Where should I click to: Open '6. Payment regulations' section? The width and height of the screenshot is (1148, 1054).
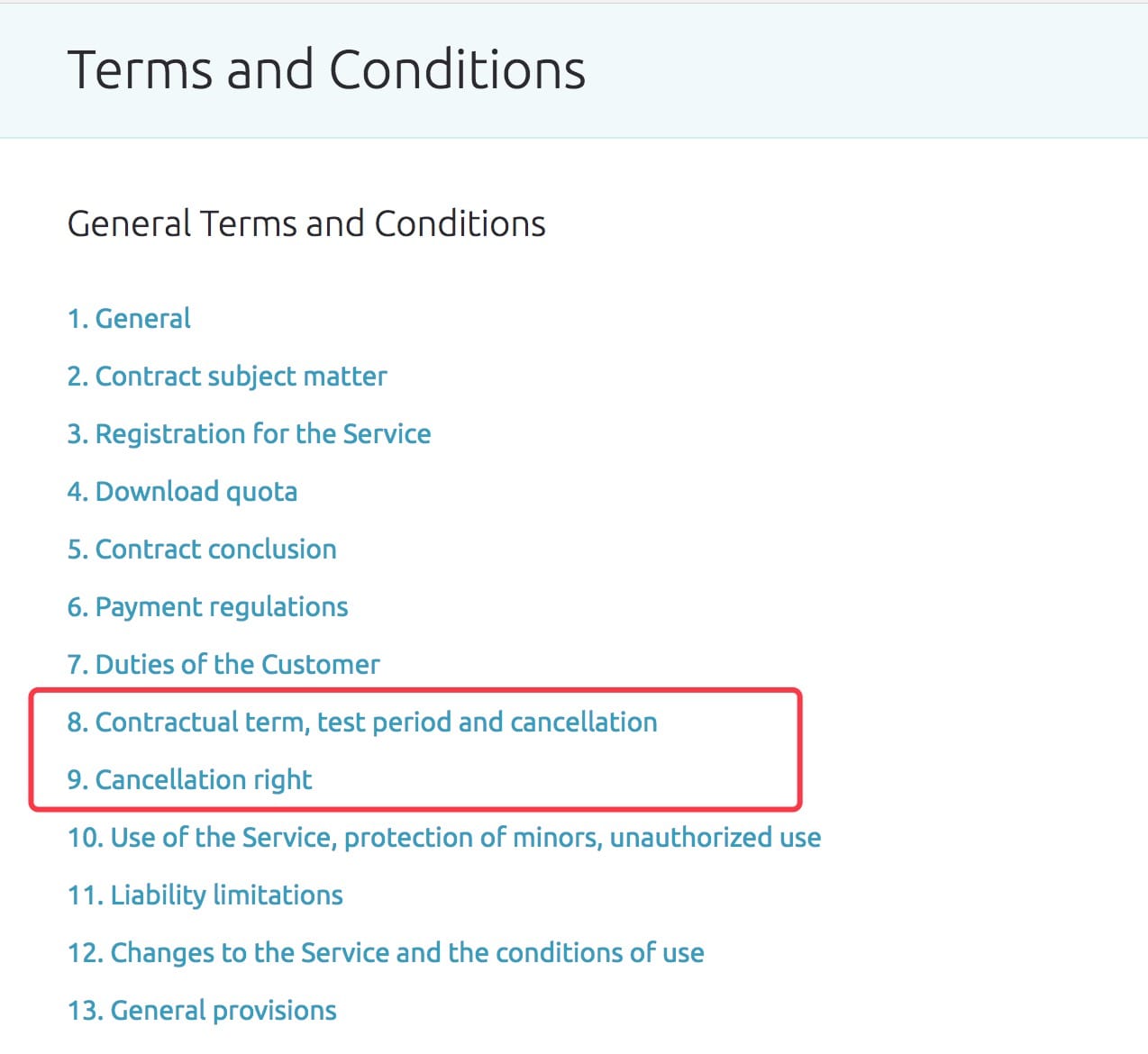[x=207, y=607]
